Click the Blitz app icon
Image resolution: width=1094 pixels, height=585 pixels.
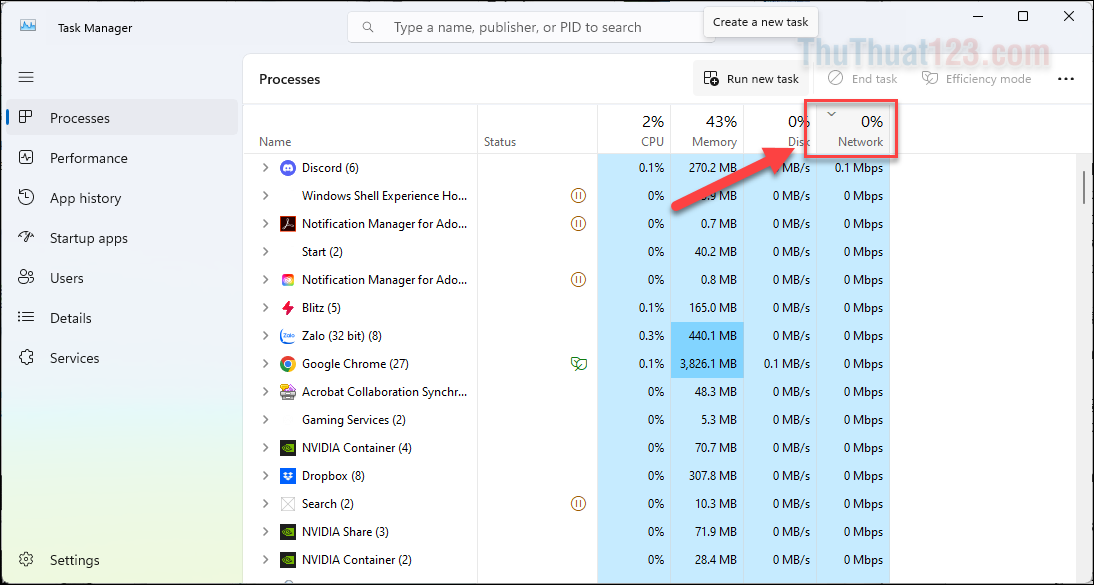287,308
